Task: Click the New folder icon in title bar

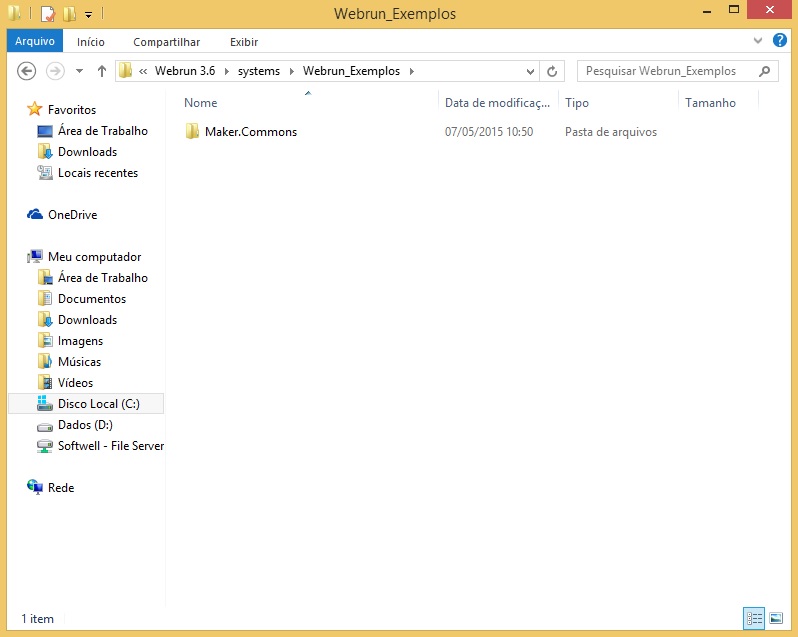Action: (69, 14)
